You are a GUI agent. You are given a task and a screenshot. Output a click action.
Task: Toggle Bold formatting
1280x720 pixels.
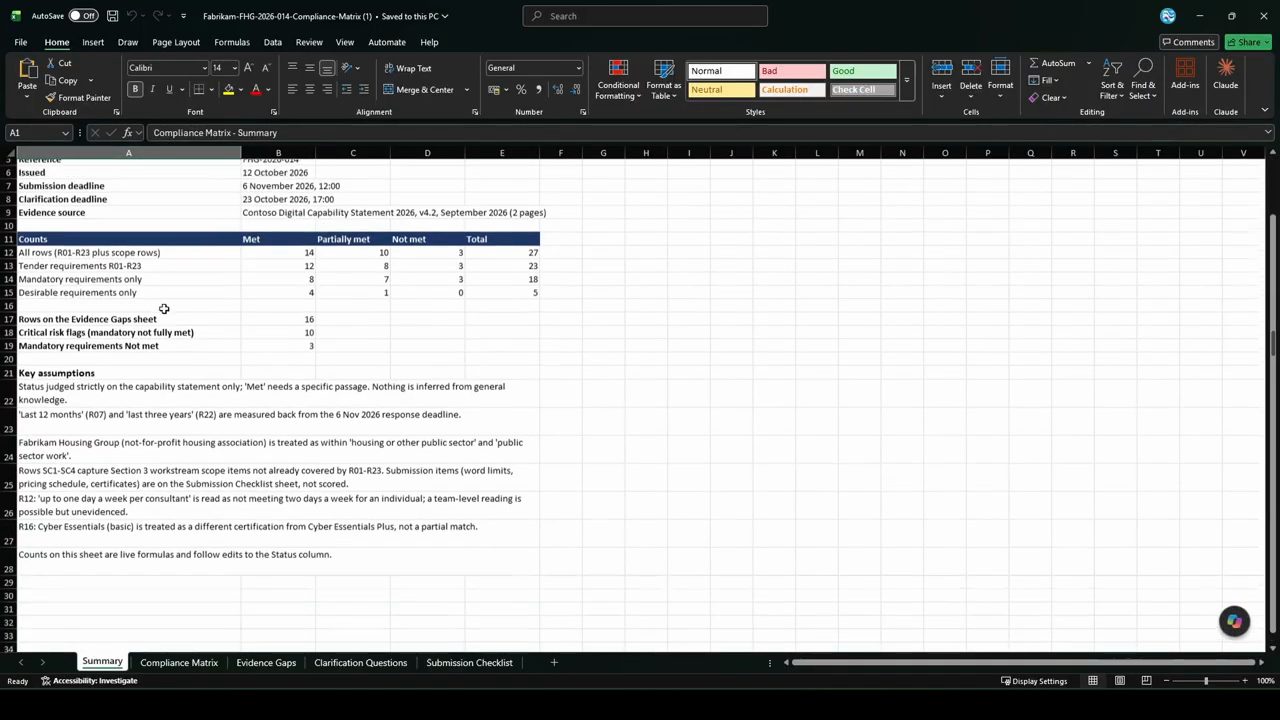pos(135,90)
